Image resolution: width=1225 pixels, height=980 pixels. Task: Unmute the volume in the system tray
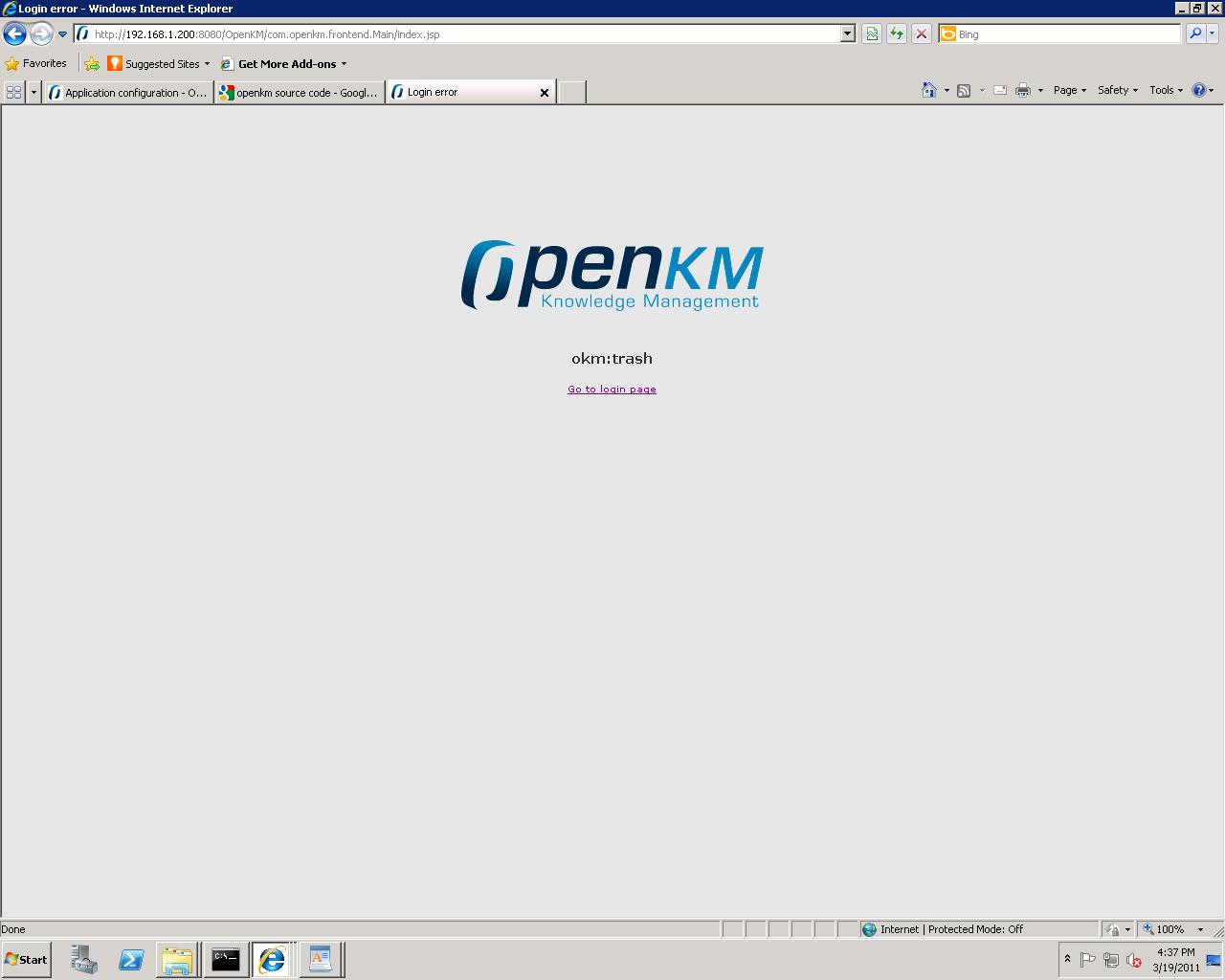click(1134, 960)
